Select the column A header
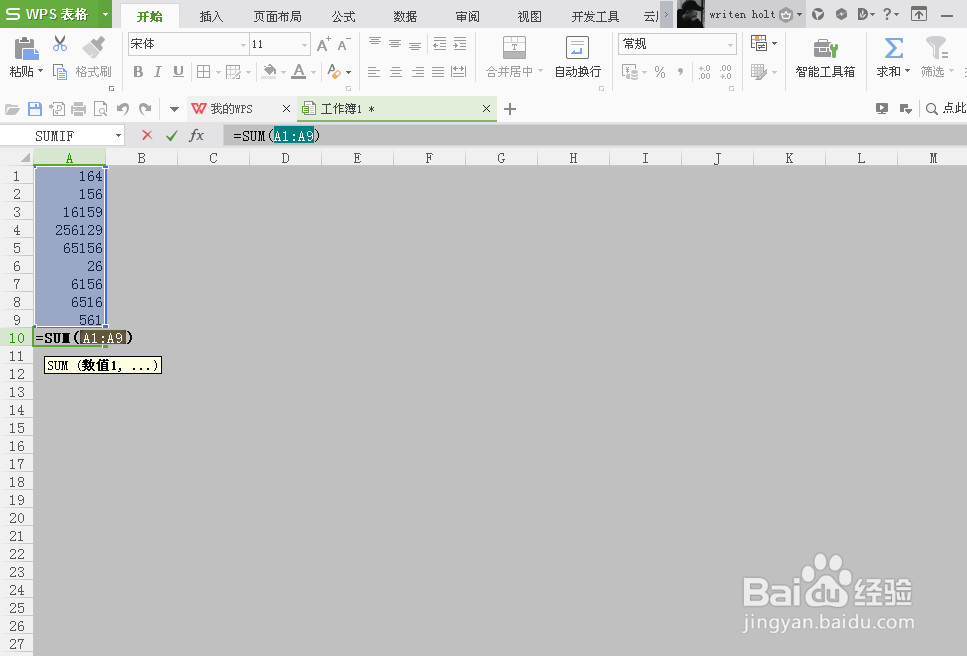967x656 pixels. click(x=70, y=157)
